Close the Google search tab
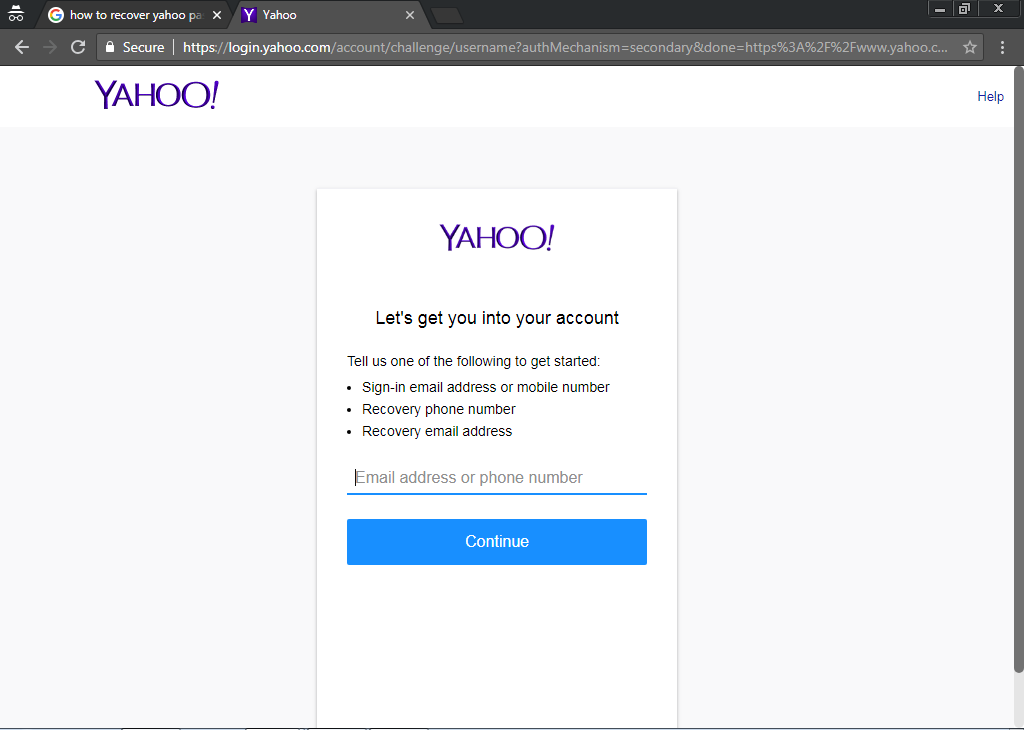Viewport: 1024px width, 730px height. click(x=217, y=15)
